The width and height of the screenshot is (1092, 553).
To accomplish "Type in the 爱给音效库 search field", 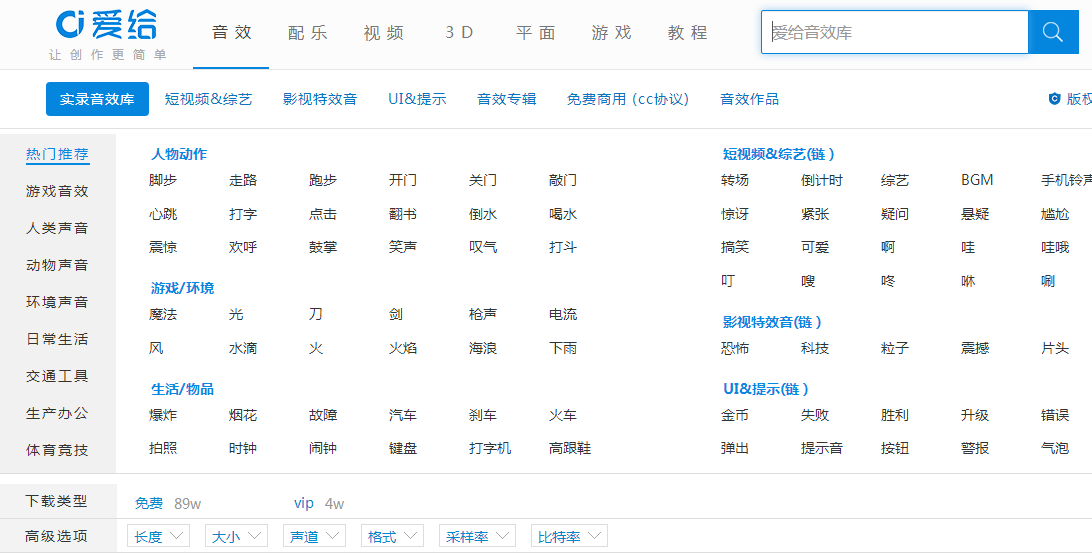I will pyautogui.click(x=895, y=32).
